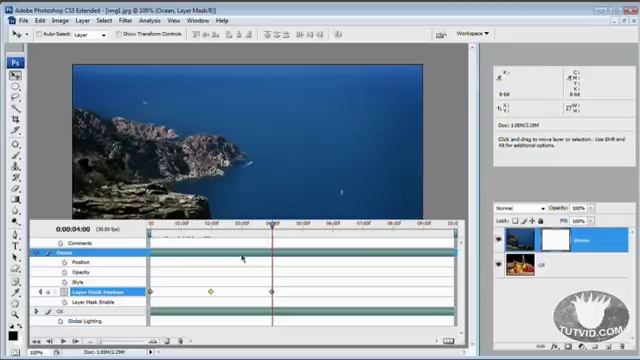Select the Elliptical Marquee tool
The image size is (640, 360).
(15, 87)
